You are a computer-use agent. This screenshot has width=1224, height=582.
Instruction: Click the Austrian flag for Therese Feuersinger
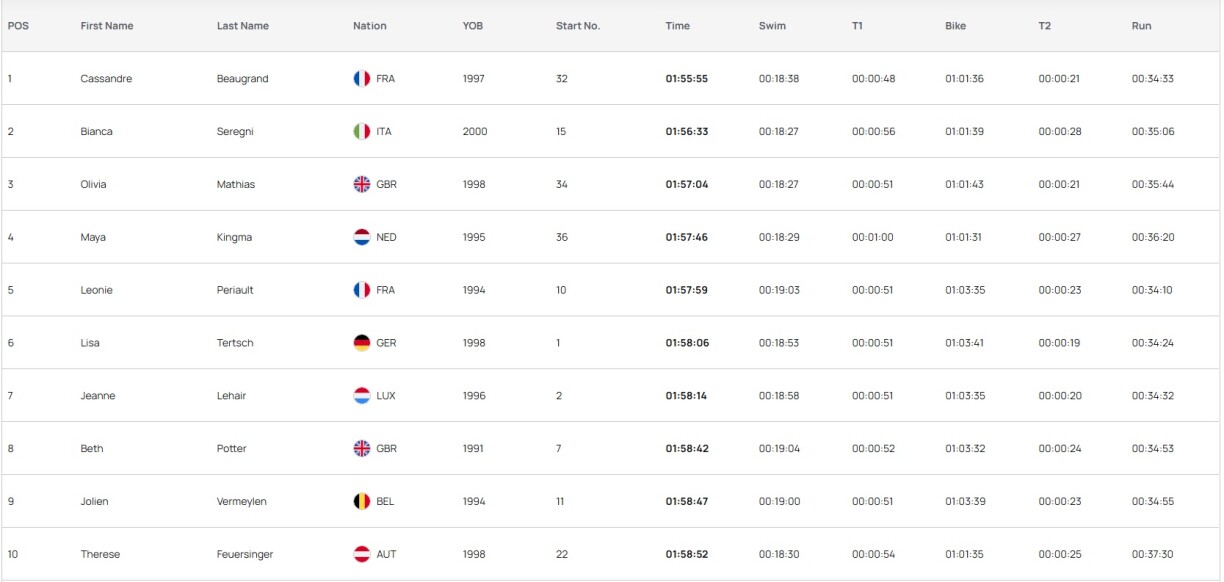coord(362,555)
